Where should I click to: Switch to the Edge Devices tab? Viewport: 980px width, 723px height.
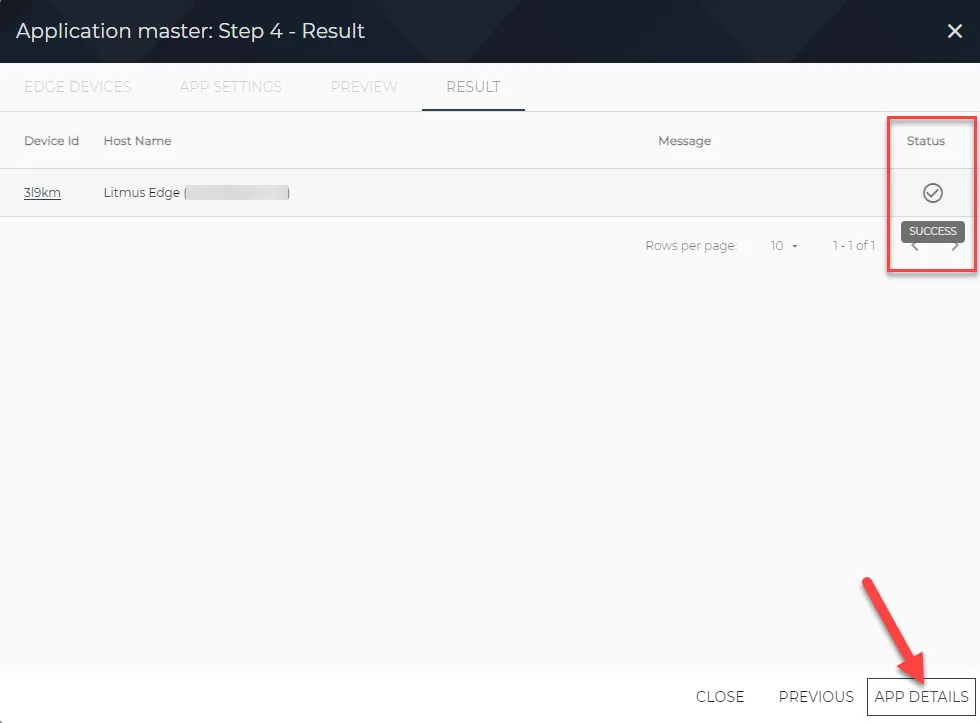[78, 87]
